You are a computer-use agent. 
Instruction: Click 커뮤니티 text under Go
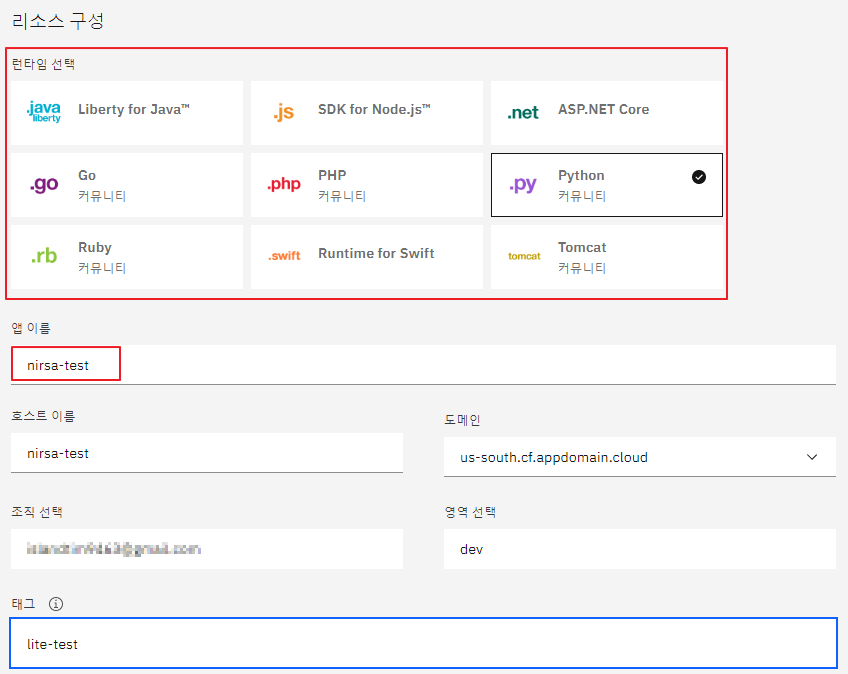tap(102, 196)
